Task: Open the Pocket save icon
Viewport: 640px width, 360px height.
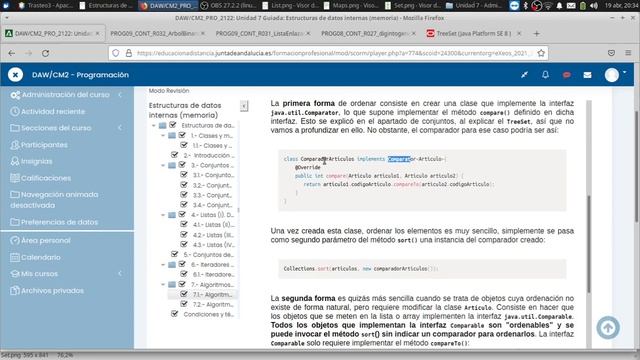Action: 611,53
